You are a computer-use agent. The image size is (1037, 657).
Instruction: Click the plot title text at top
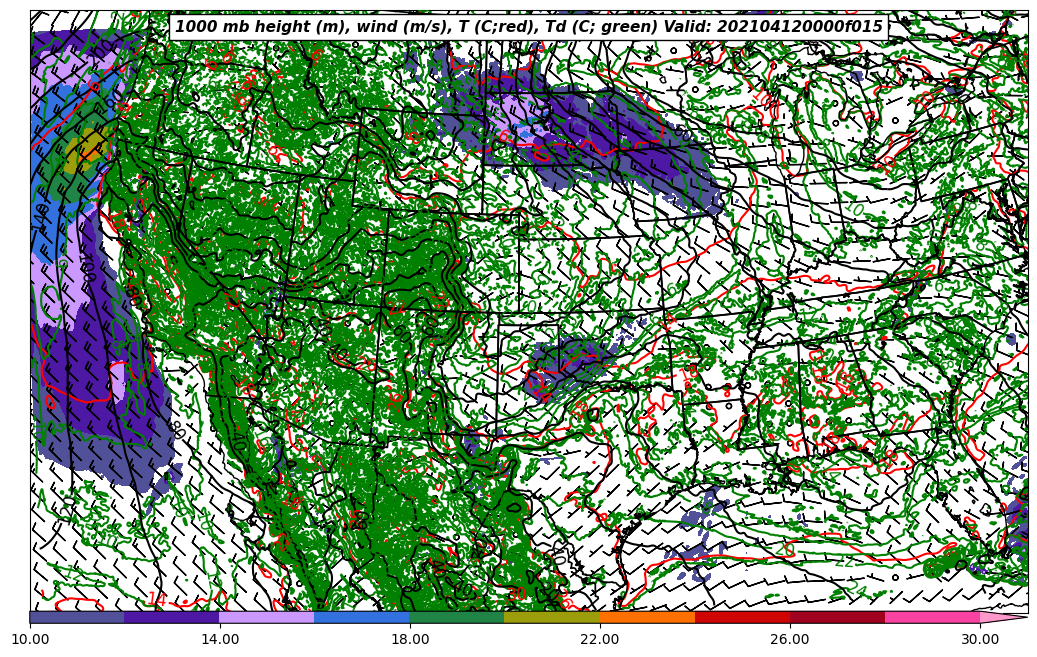coord(529,27)
